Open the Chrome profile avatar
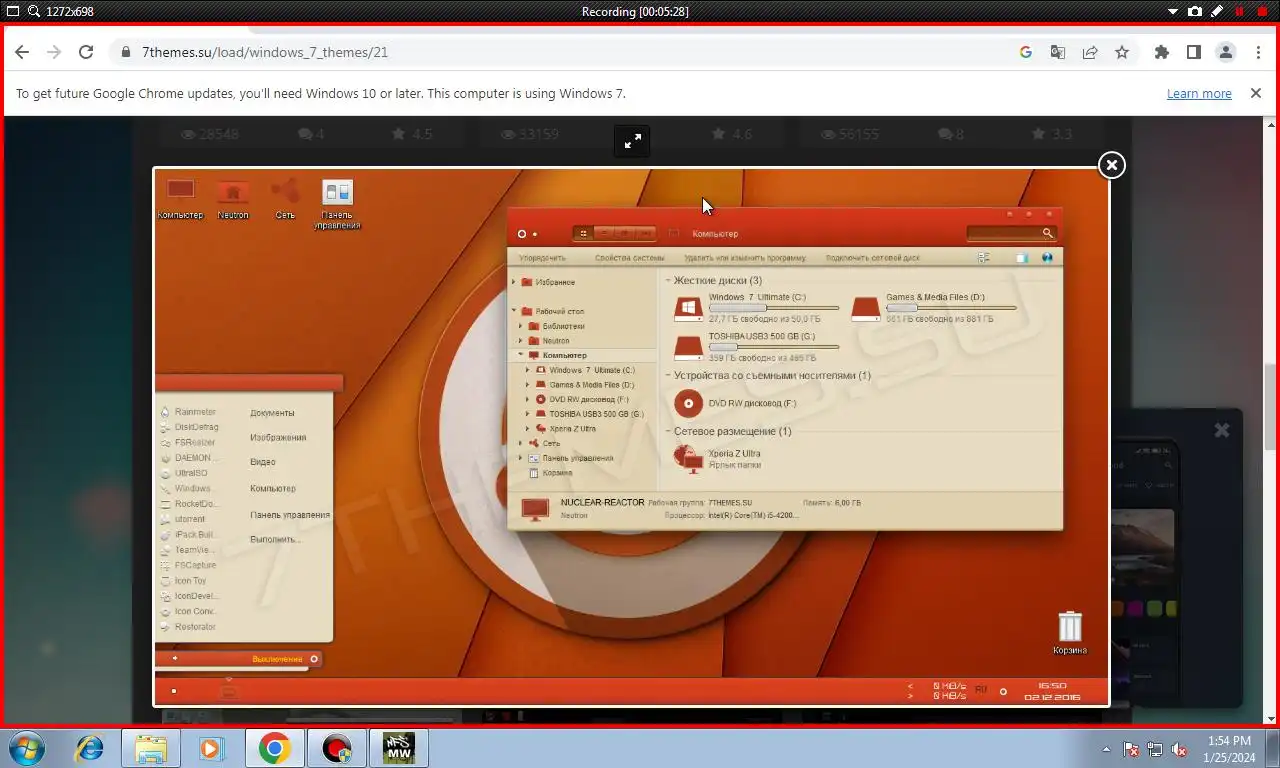Image resolution: width=1280 pixels, height=768 pixels. coord(1226,52)
